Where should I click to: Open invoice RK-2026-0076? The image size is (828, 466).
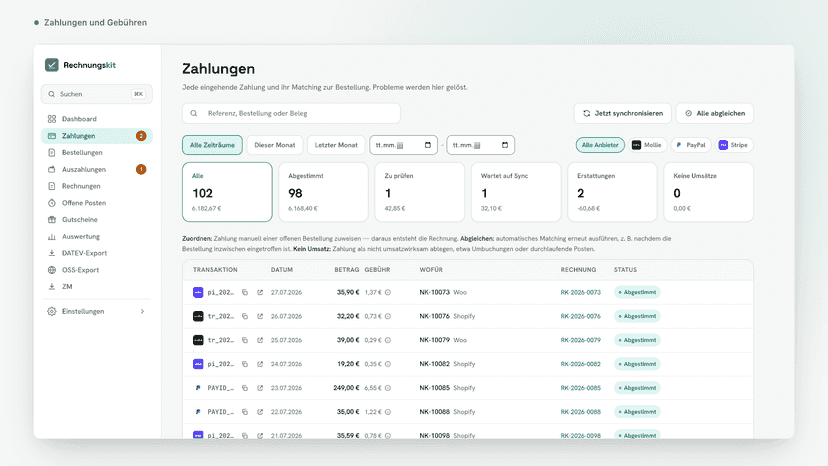[x=580, y=316]
